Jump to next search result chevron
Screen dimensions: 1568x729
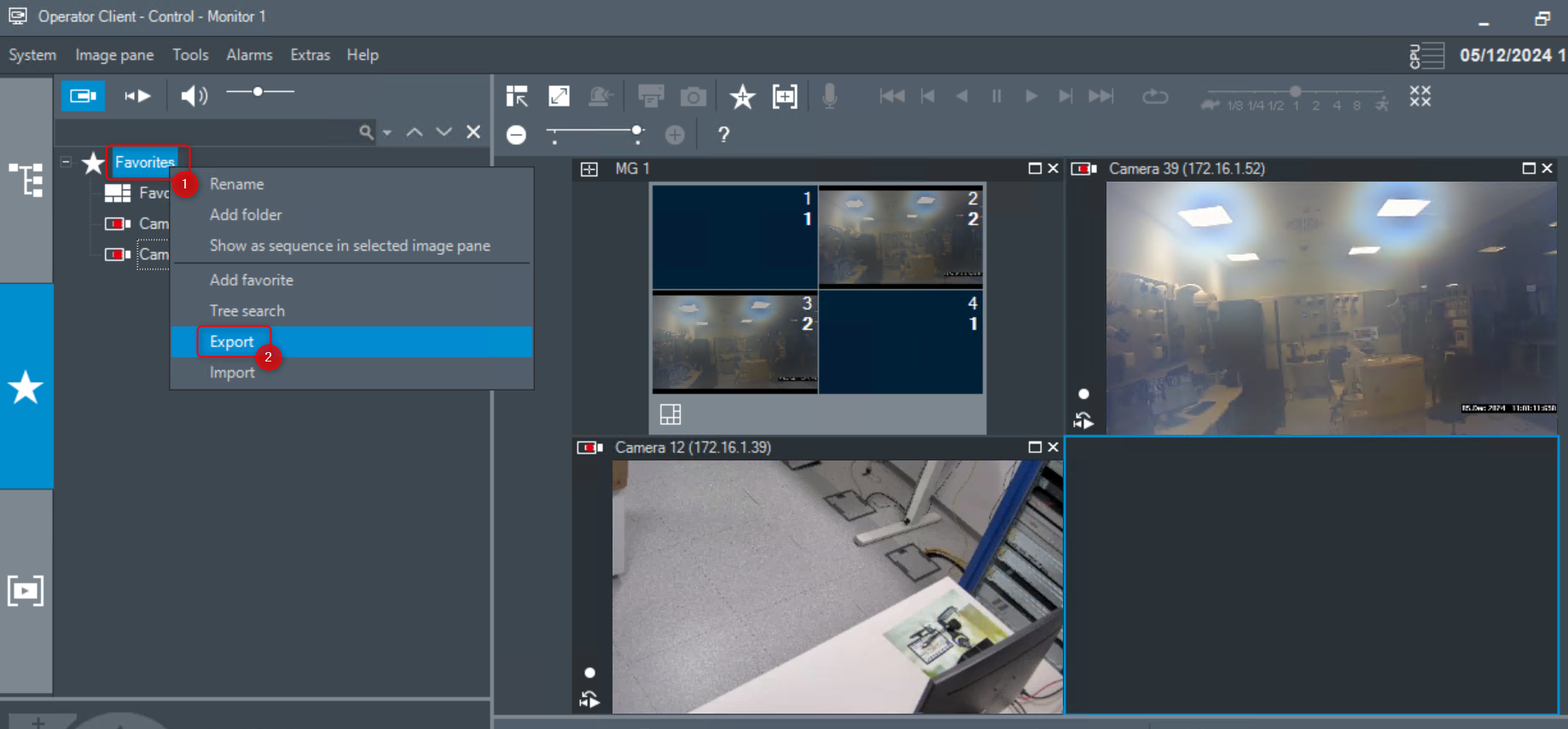(x=444, y=132)
